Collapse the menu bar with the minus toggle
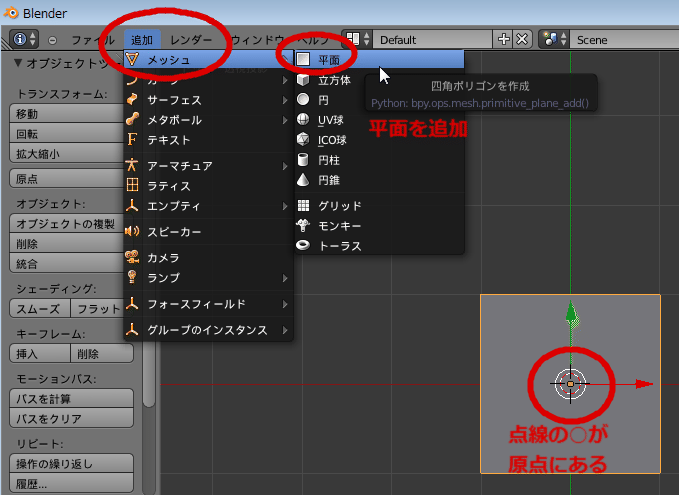Screen dimensions: 679x495 pyautogui.click(x=52, y=40)
